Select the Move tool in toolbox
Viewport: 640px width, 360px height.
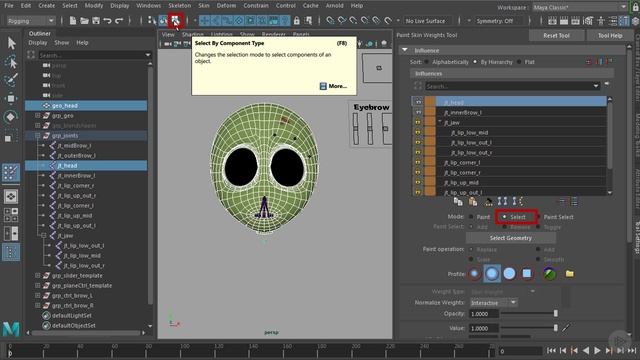click(x=11, y=98)
